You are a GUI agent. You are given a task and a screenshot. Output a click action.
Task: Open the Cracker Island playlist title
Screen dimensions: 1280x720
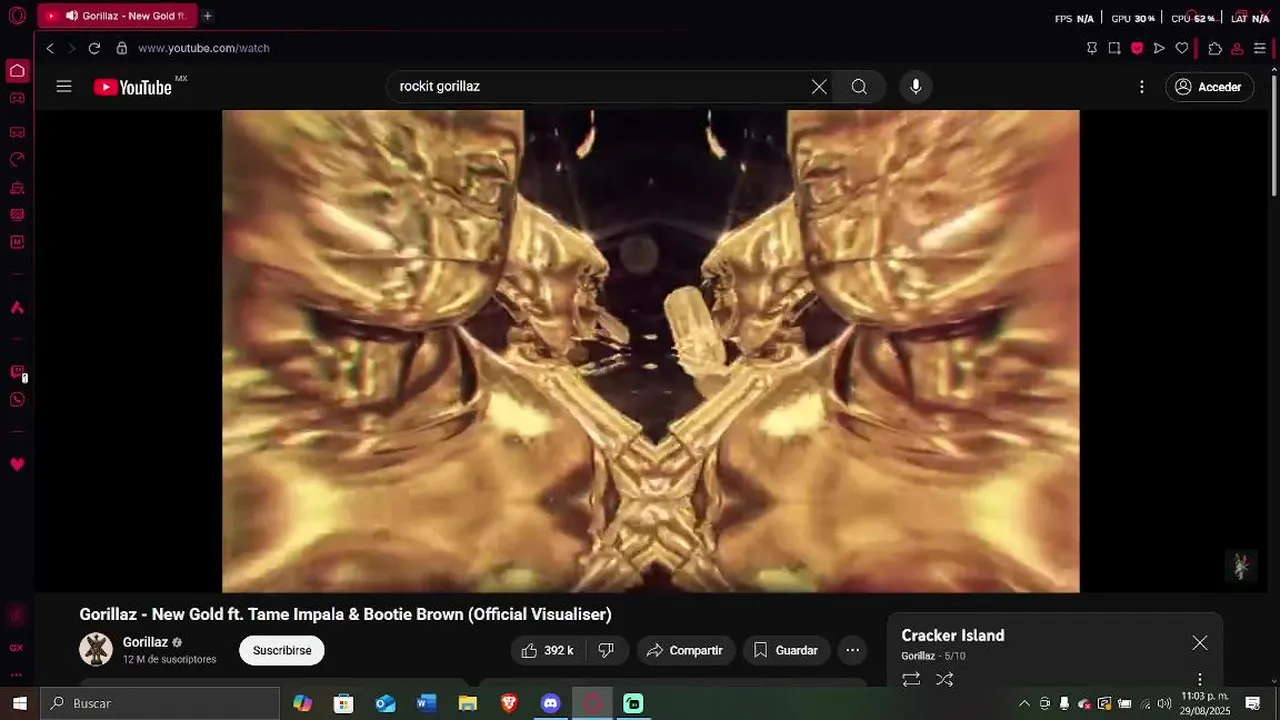[953, 636]
